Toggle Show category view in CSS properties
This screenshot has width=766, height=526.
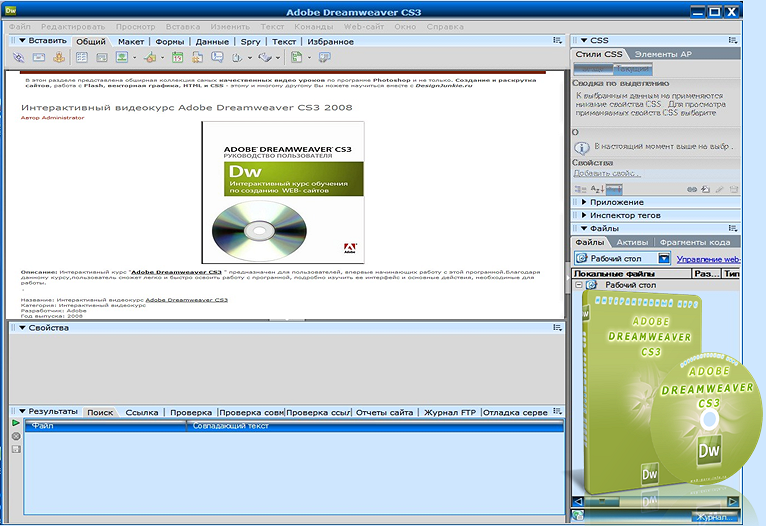(x=580, y=189)
